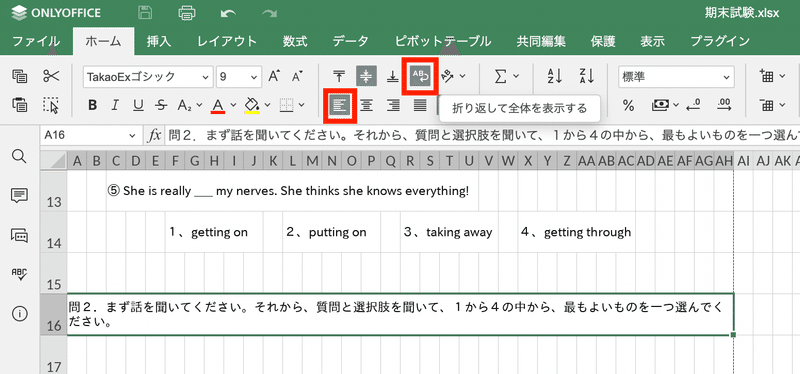Switch to the ピボットテーブル tab
The image size is (800, 374).
click(x=443, y=41)
